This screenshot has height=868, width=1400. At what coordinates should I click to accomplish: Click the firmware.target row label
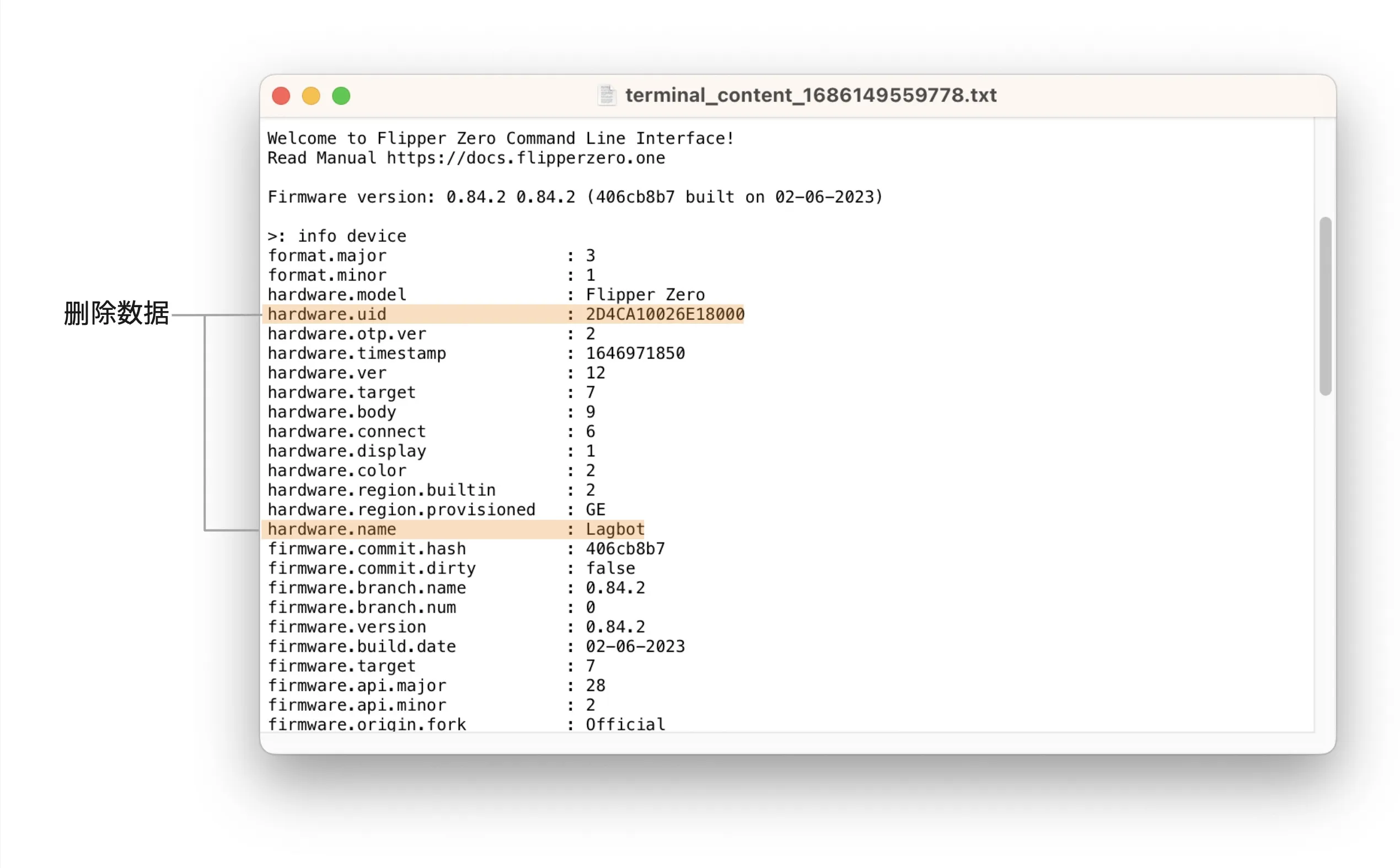coord(341,666)
